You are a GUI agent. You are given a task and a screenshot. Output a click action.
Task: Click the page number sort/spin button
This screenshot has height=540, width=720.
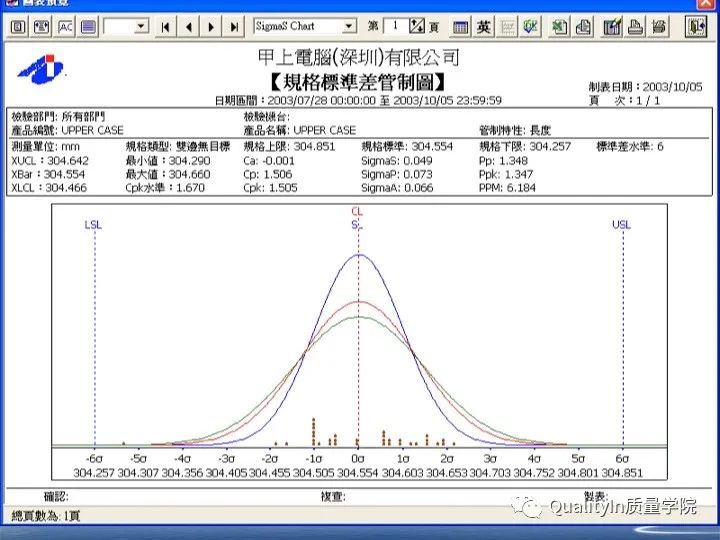click(418, 27)
